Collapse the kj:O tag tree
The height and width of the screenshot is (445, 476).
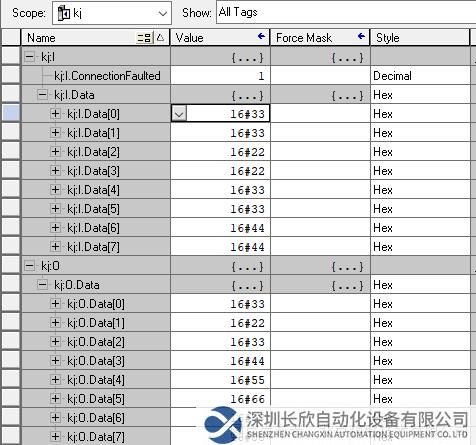30,266
